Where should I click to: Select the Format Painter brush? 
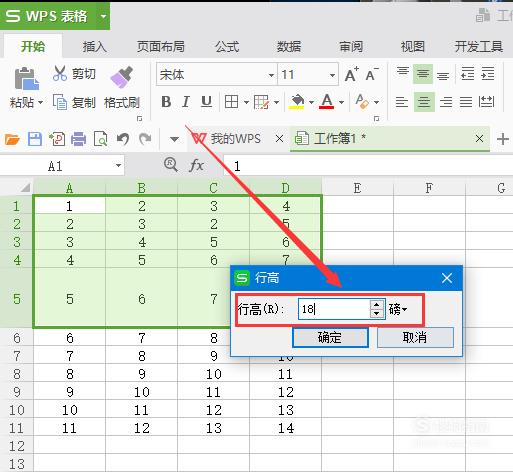pos(122,77)
